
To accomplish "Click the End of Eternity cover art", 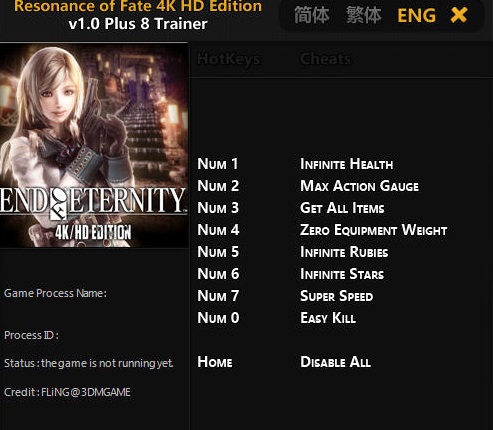I will (94, 145).
